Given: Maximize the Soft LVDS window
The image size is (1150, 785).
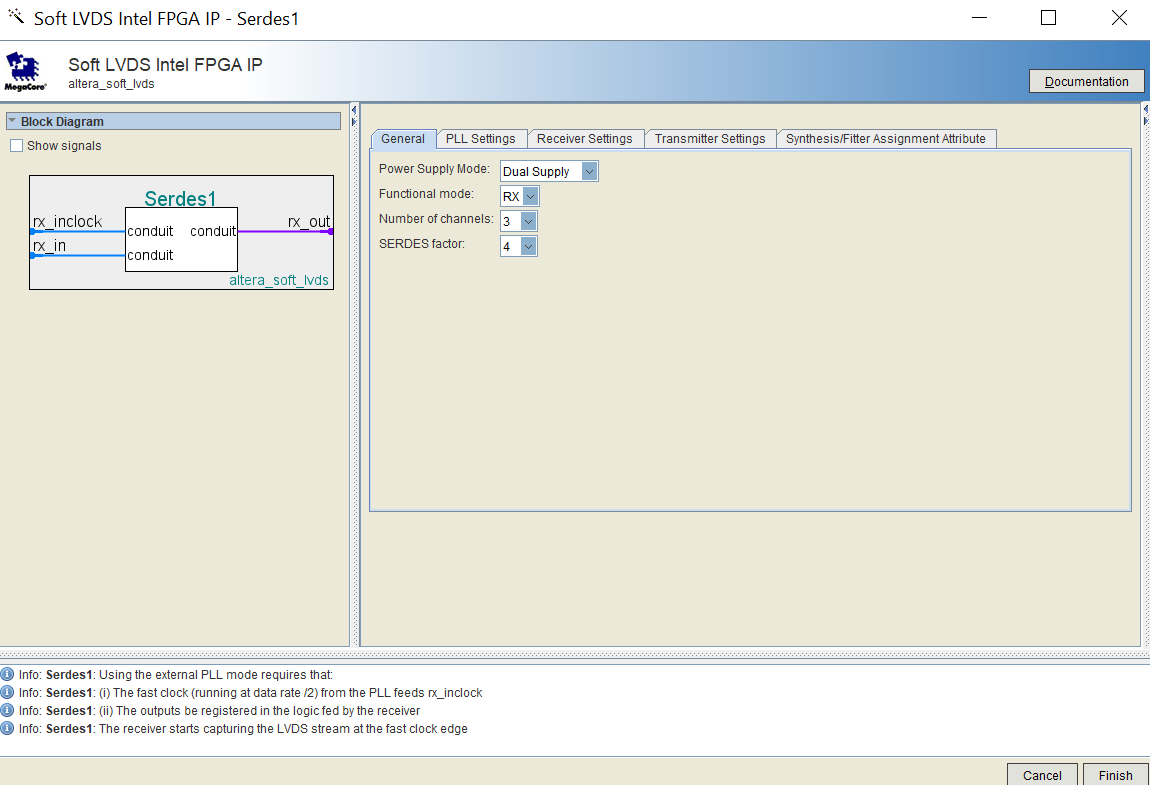Looking at the screenshot, I should (x=1049, y=18).
